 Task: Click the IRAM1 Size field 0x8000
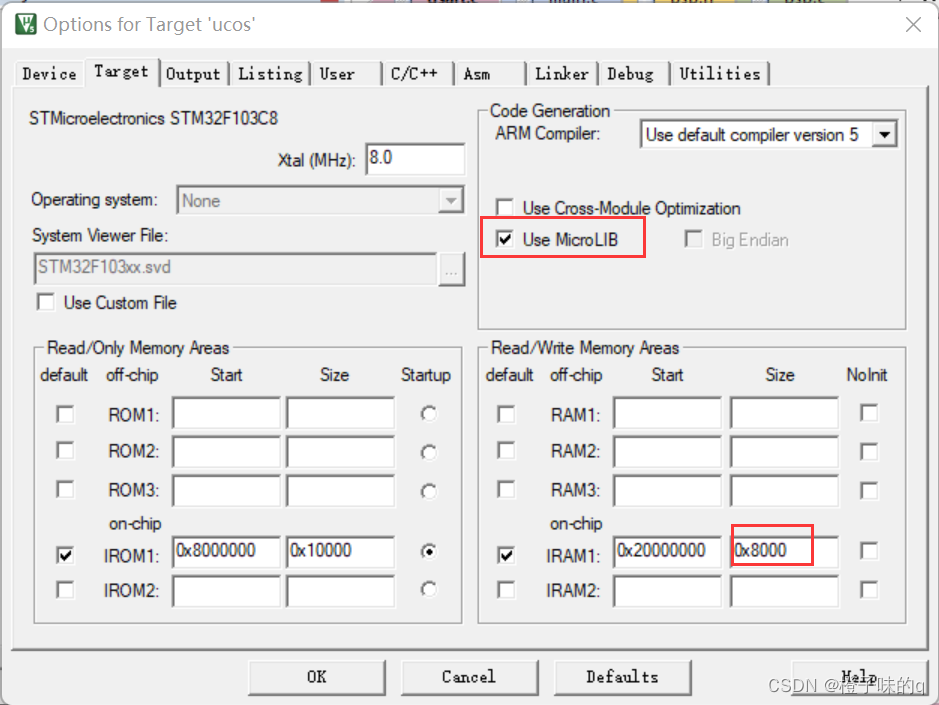pos(784,552)
